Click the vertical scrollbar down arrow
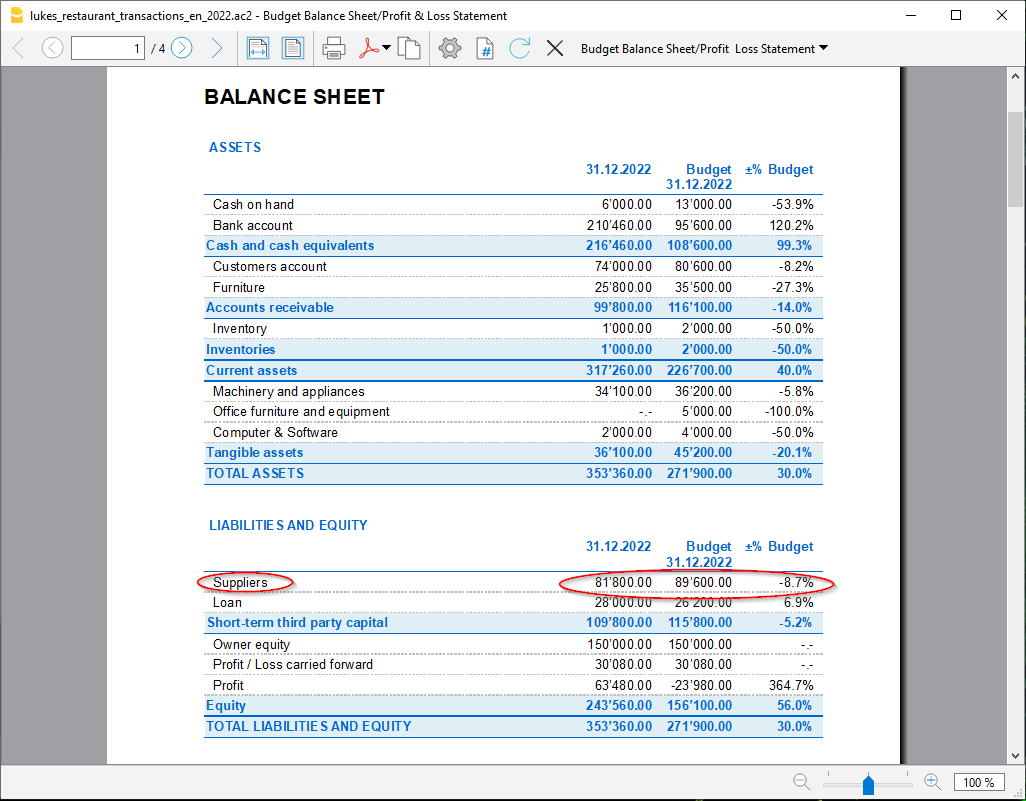This screenshot has width=1026, height=801. pos(1016,756)
